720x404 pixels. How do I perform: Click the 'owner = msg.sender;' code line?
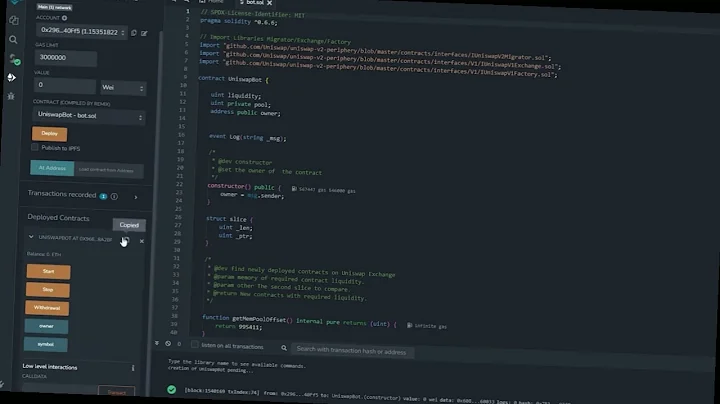pos(252,195)
